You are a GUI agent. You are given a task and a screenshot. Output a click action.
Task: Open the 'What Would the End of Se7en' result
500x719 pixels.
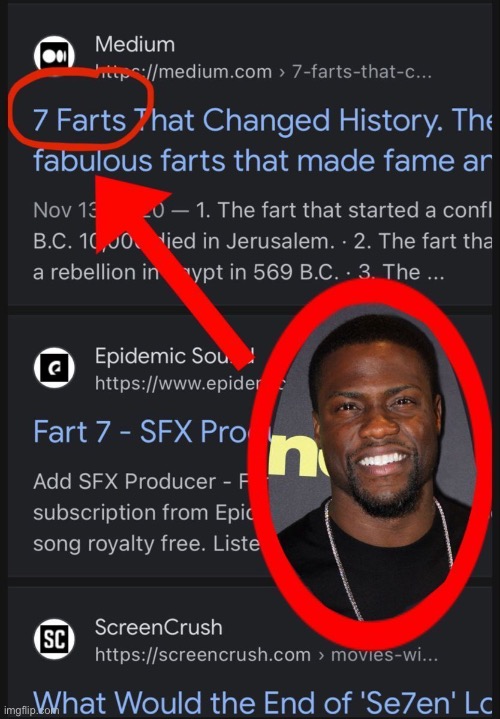[262, 702]
